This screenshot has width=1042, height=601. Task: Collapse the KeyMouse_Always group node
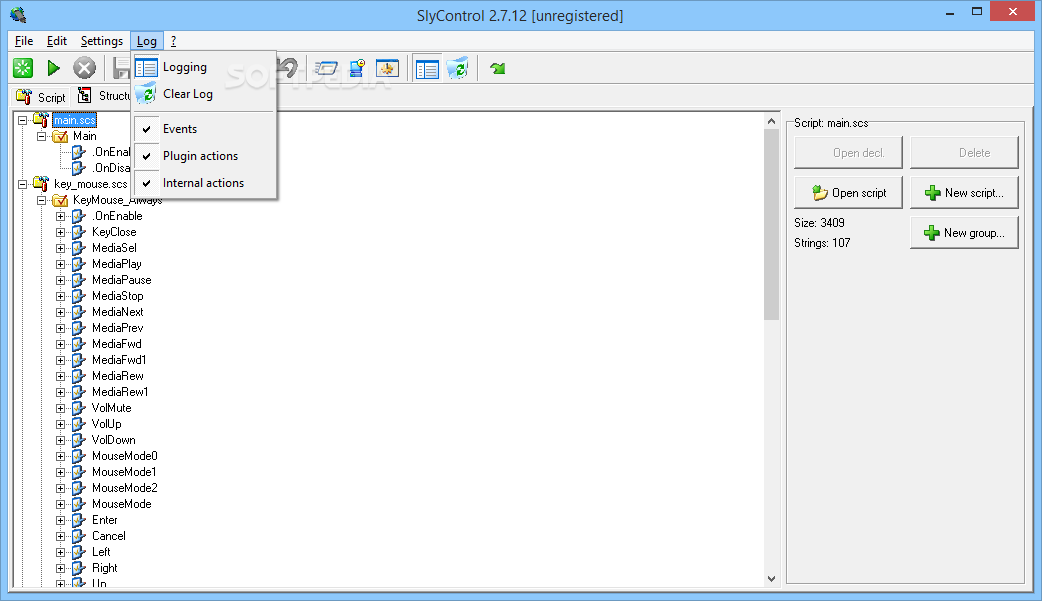pos(42,200)
